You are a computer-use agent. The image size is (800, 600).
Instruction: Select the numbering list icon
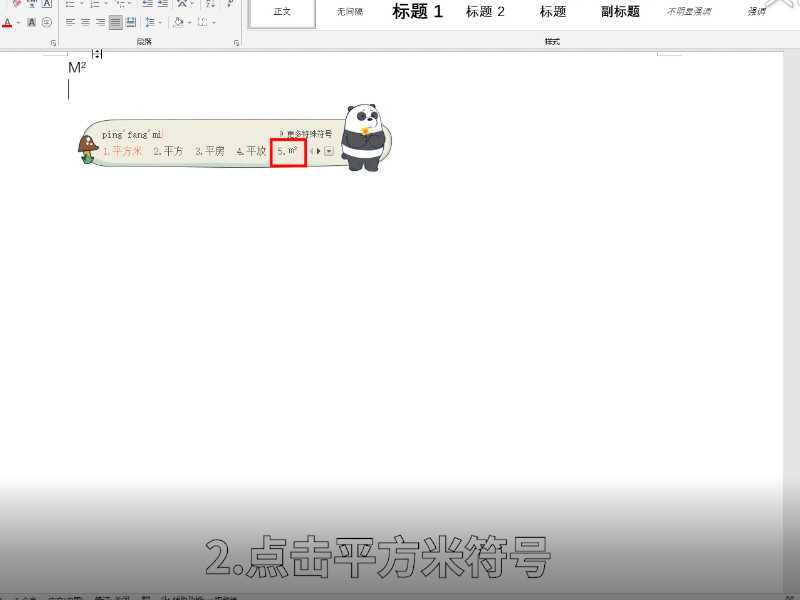click(x=93, y=5)
